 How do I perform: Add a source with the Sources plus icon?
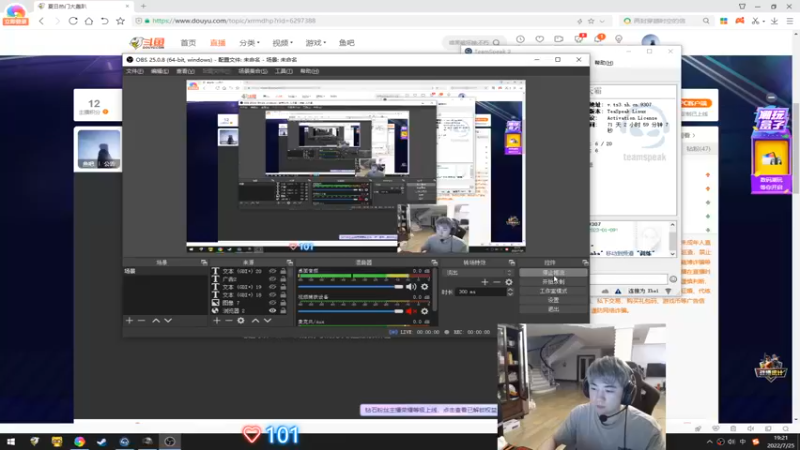pyautogui.click(x=216, y=320)
